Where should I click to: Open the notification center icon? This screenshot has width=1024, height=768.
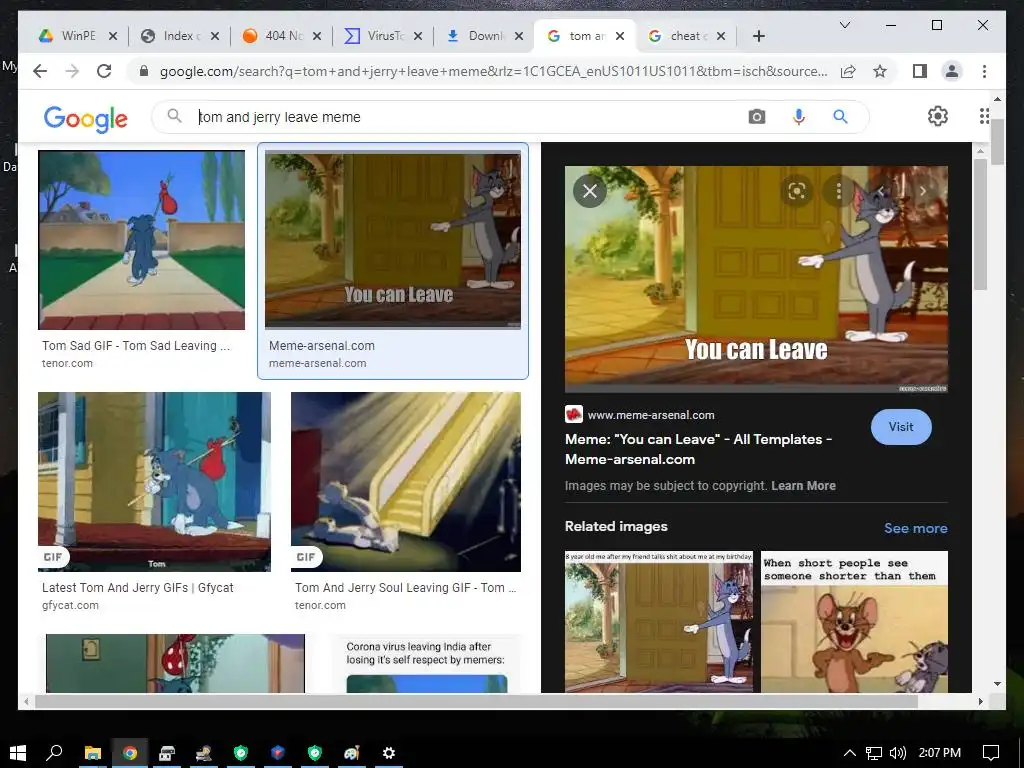click(x=991, y=753)
